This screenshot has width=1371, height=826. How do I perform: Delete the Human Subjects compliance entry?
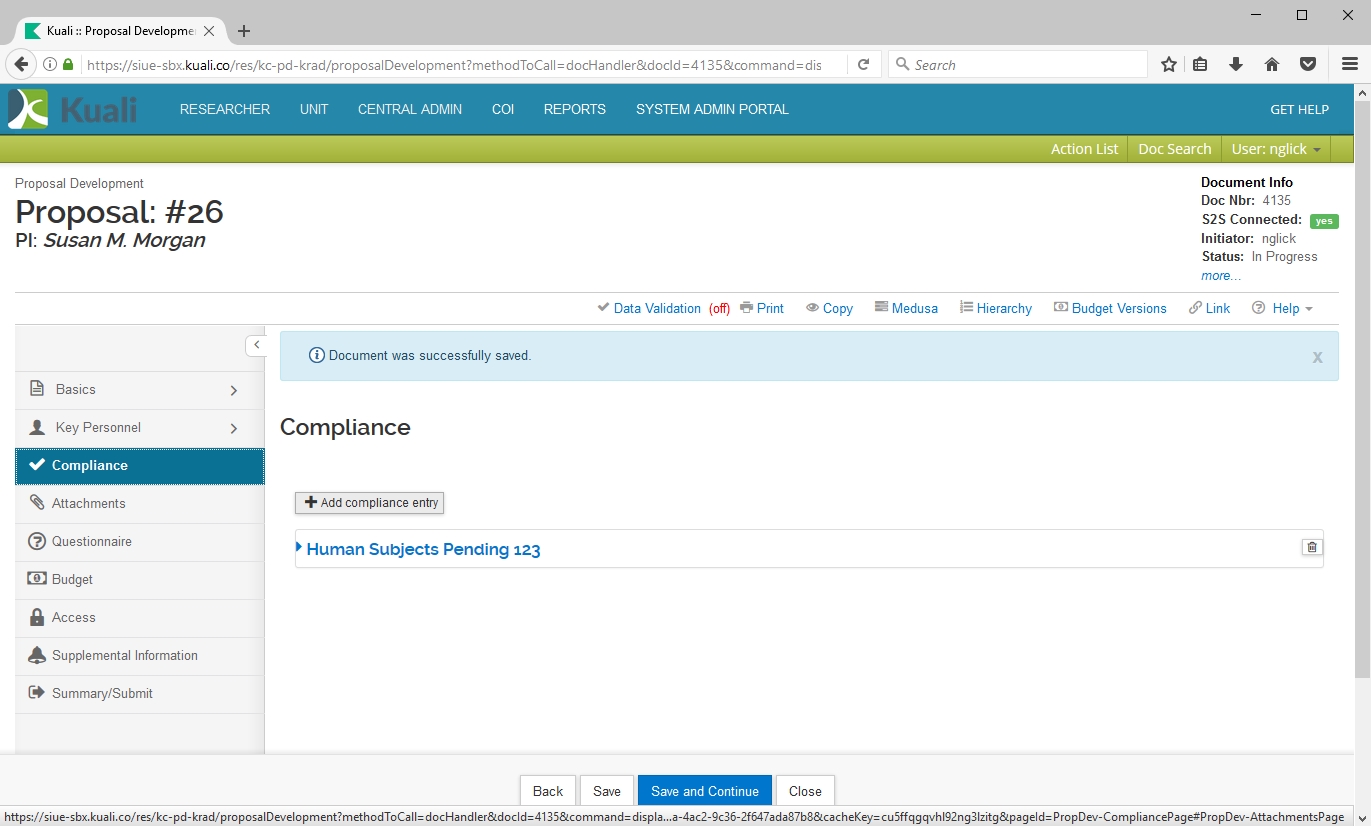(x=1312, y=547)
